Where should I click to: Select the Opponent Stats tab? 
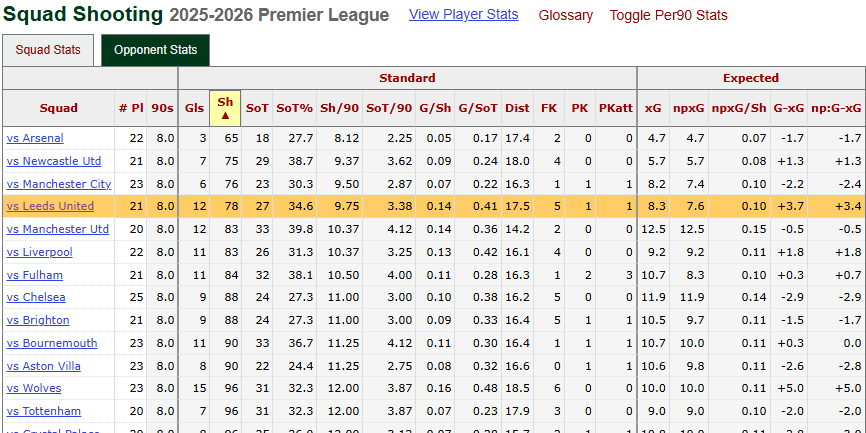[x=155, y=50]
